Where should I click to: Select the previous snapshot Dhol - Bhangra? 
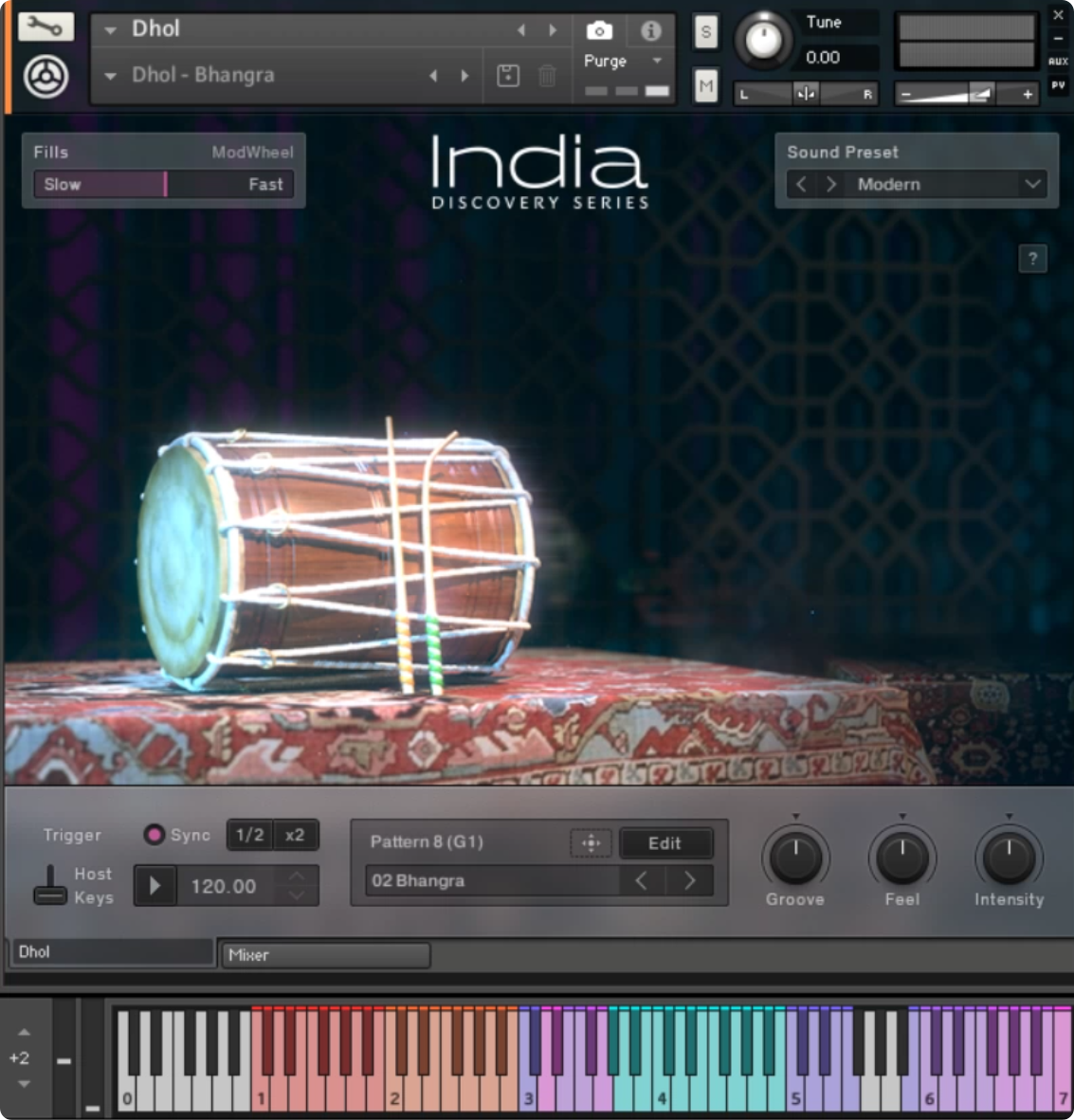[x=433, y=76]
